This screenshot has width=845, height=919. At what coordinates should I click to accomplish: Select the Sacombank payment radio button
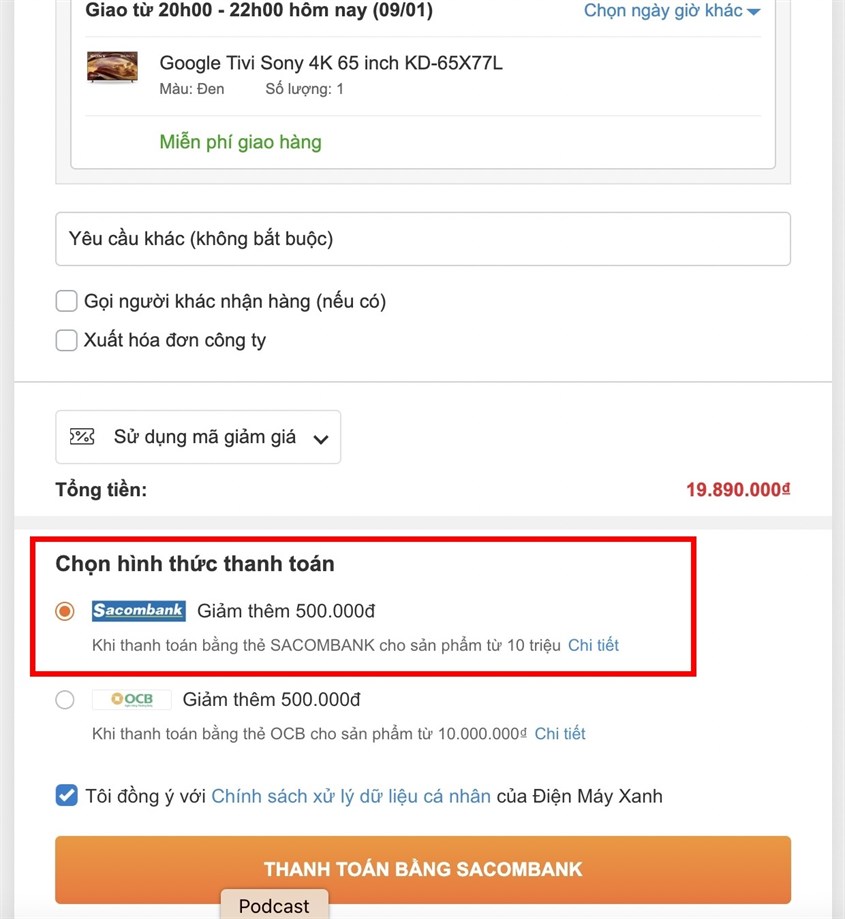point(65,611)
